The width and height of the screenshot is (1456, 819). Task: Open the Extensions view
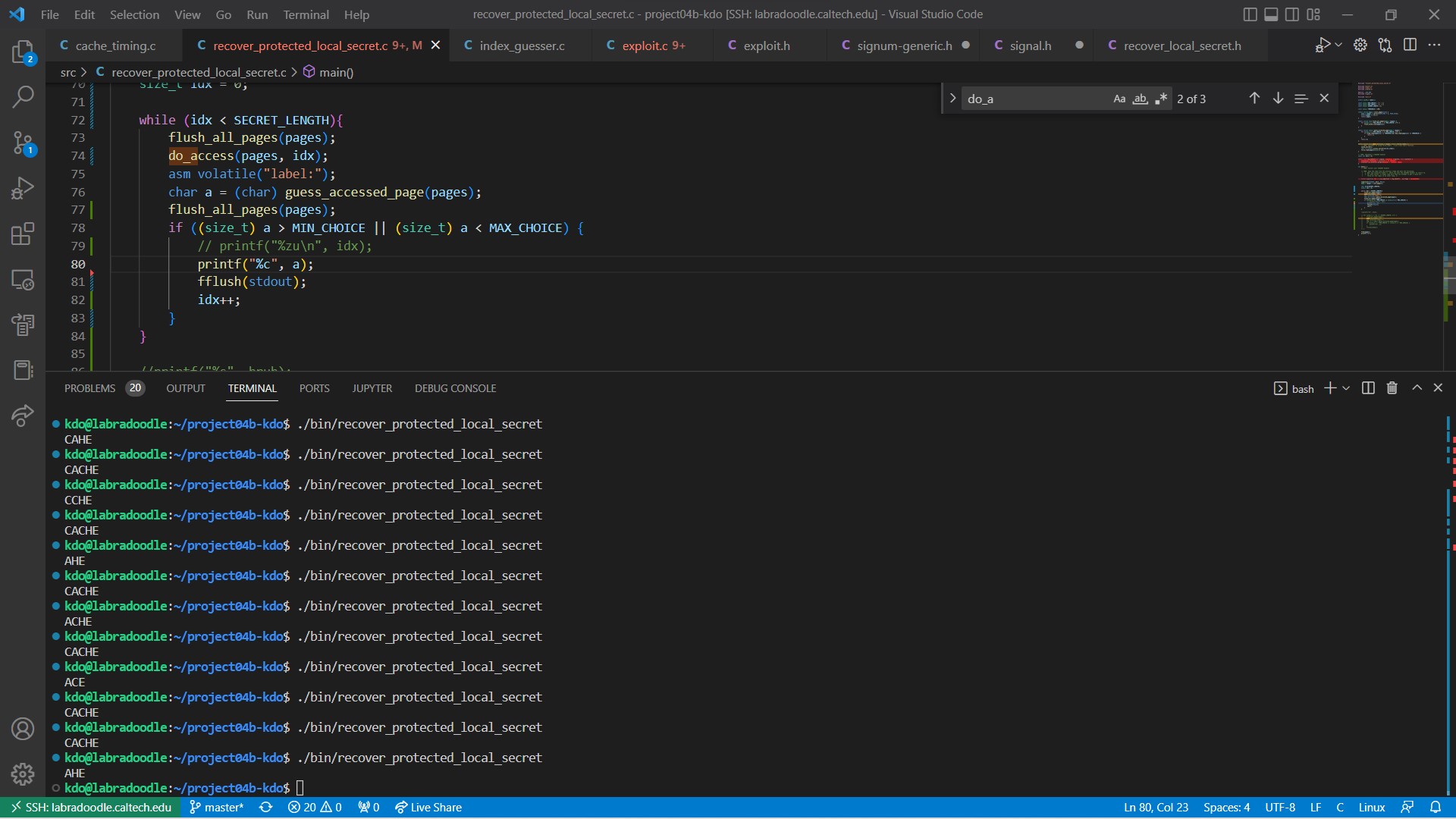[x=23, y=234]
